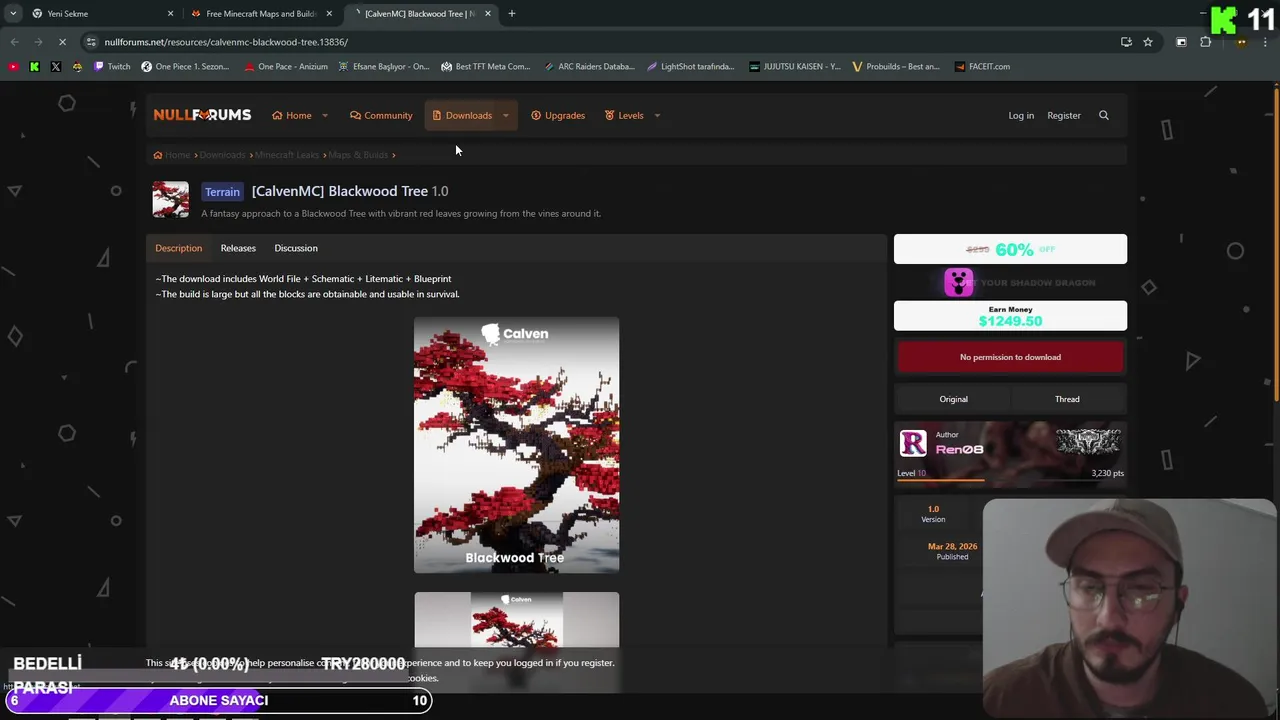
Task: Open author Ren08 profile link
Action: [x=959, y=450]
